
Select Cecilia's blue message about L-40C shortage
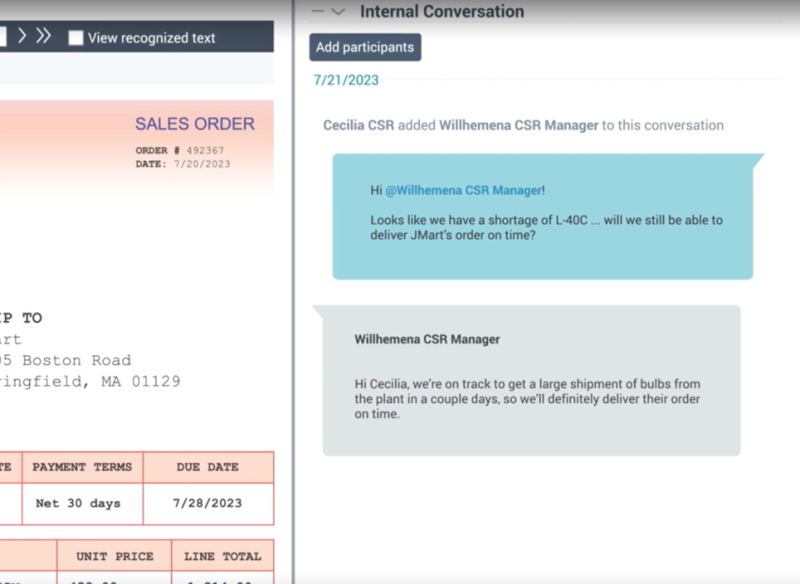tap(542, 217)
